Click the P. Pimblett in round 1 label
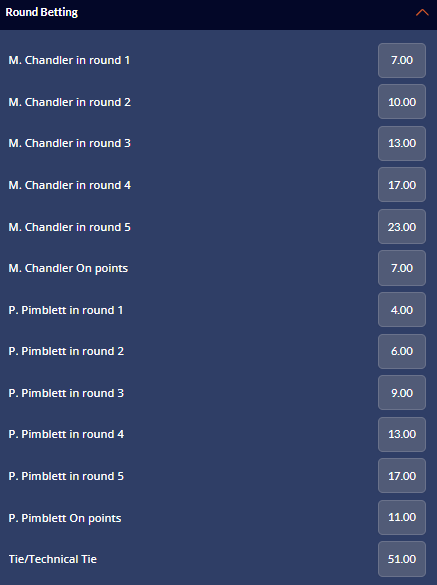 pos(66,310)
